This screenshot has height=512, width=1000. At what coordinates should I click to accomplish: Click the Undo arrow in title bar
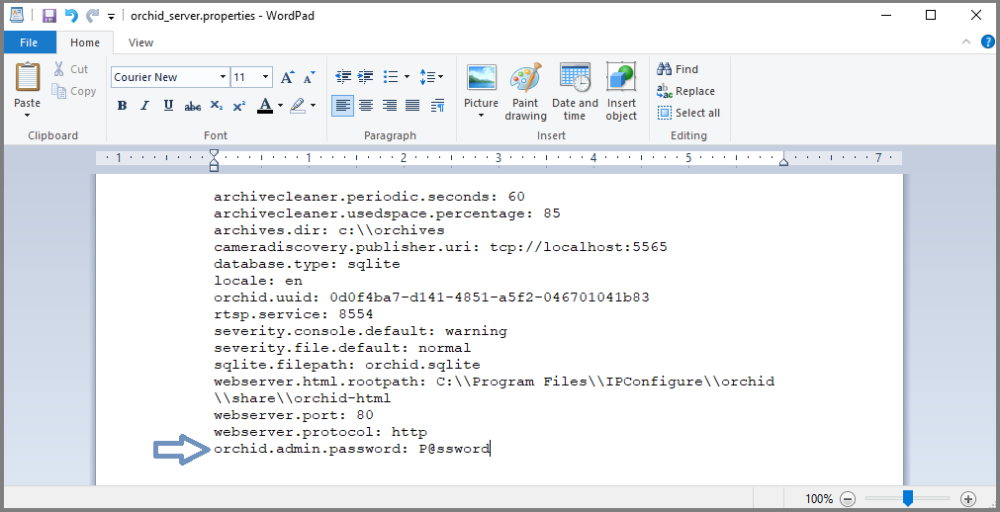(71, 15)
